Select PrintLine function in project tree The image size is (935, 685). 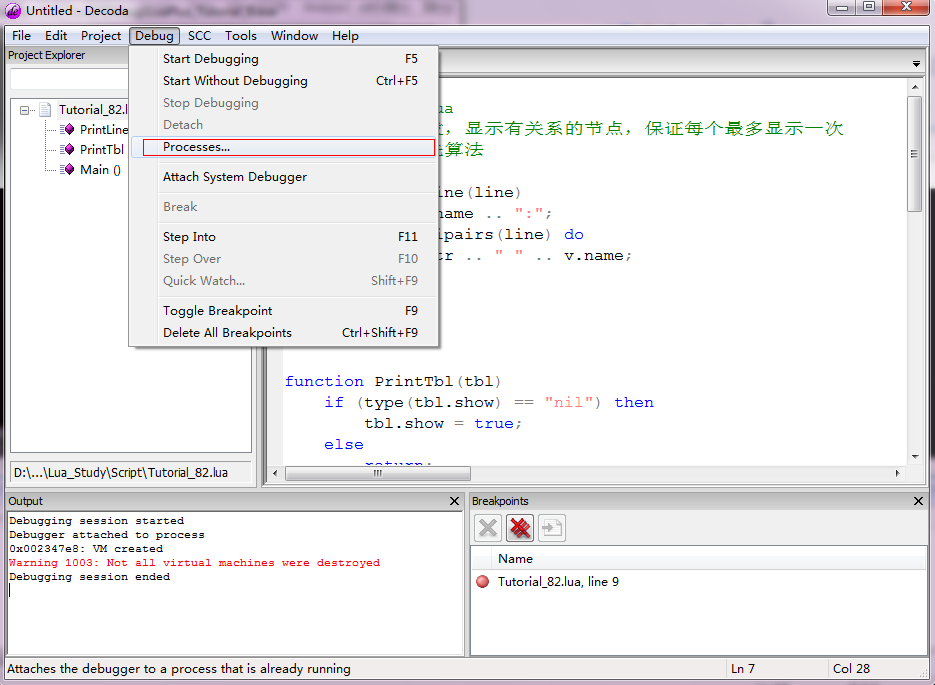click(x=104, y=129)
